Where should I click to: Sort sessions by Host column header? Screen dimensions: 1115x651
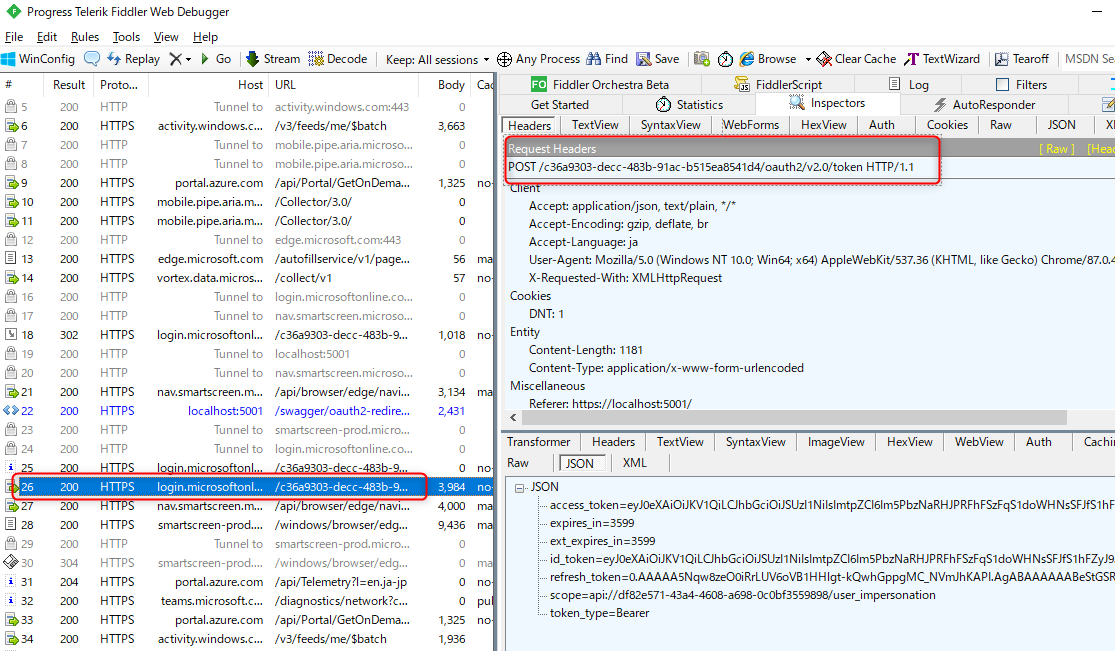click(208, 85)
